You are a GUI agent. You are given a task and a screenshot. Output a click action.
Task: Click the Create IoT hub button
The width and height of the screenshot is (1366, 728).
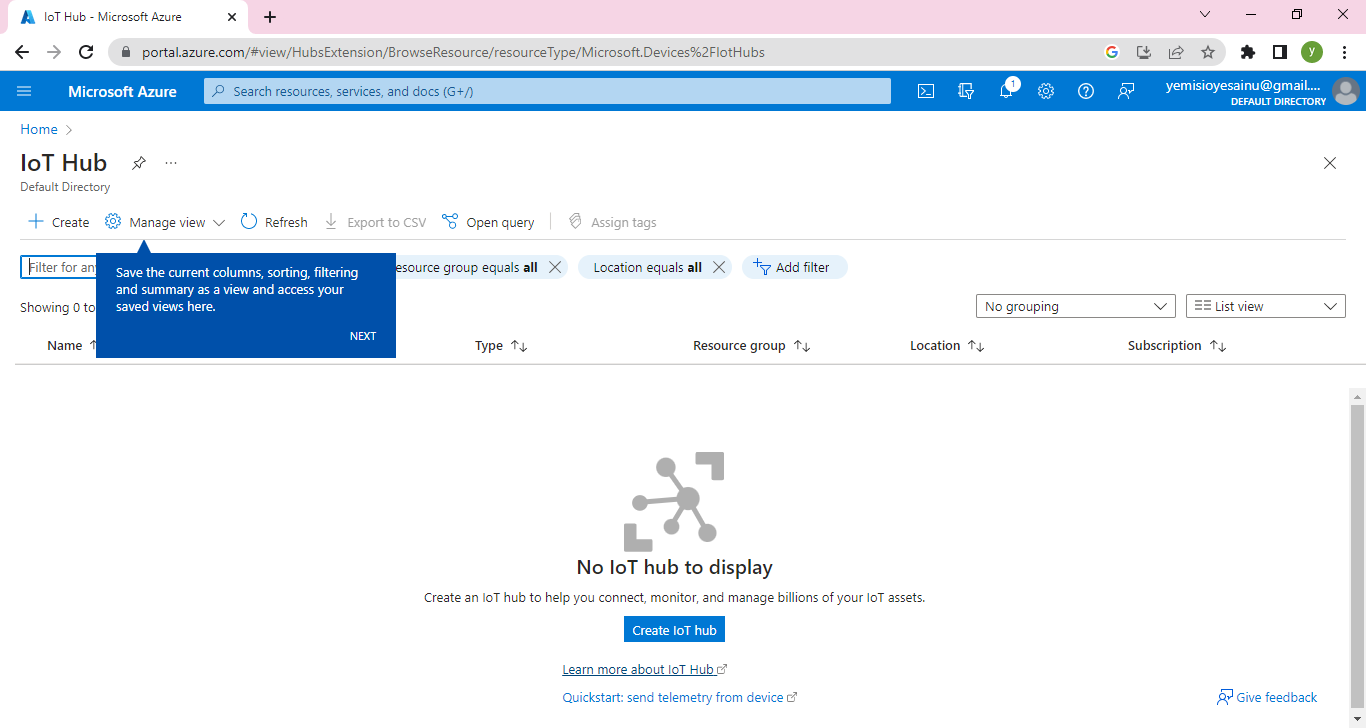(x=674, y=630)
